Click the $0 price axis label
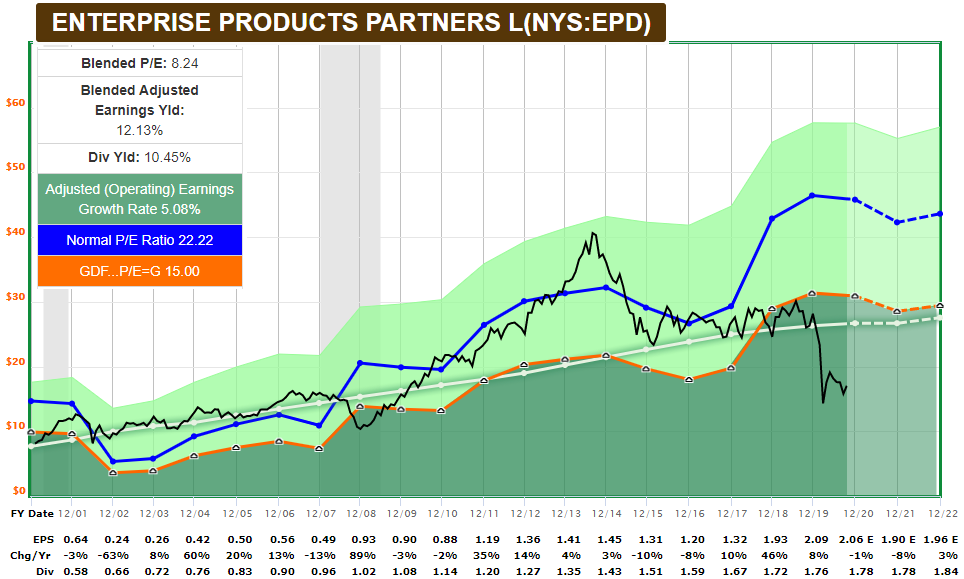The image size is (964, 579). point(18,490)
